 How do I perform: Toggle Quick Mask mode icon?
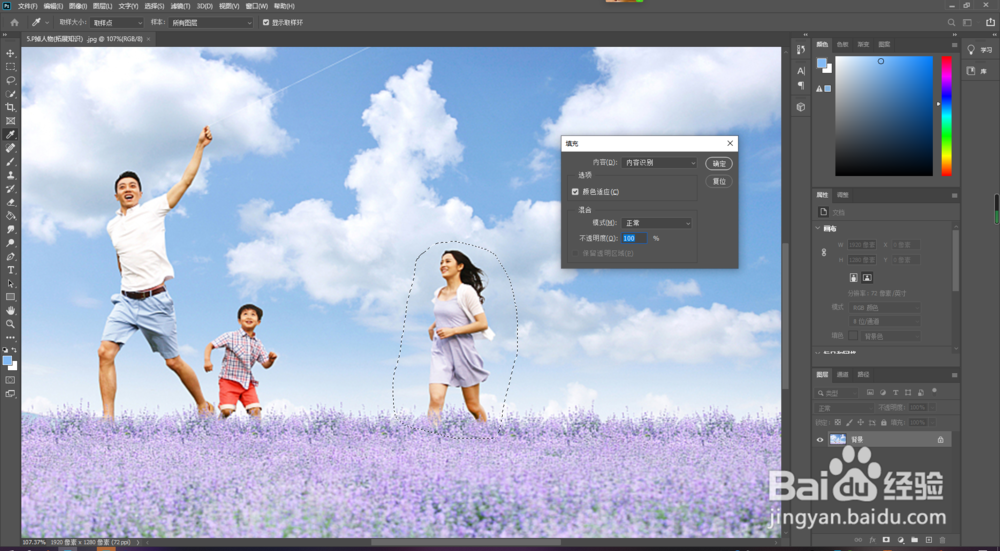pos(10,380)
